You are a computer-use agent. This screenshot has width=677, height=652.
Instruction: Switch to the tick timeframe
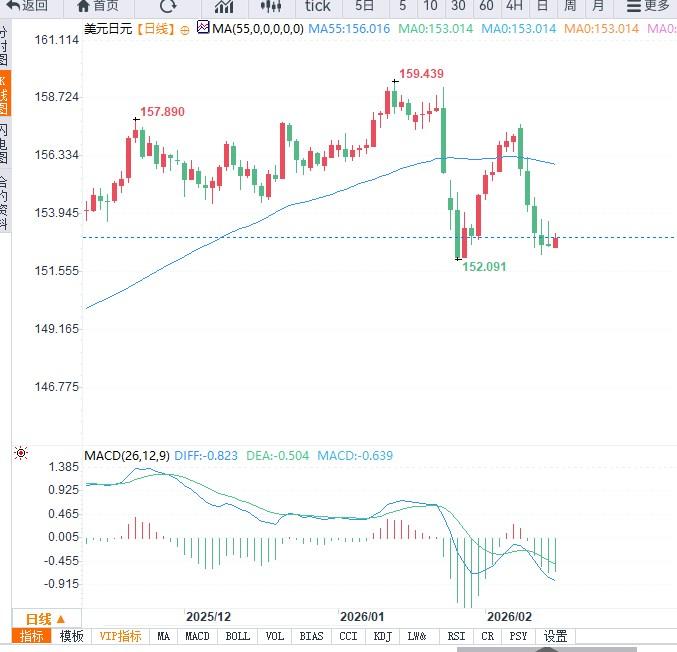coord(317,6)
